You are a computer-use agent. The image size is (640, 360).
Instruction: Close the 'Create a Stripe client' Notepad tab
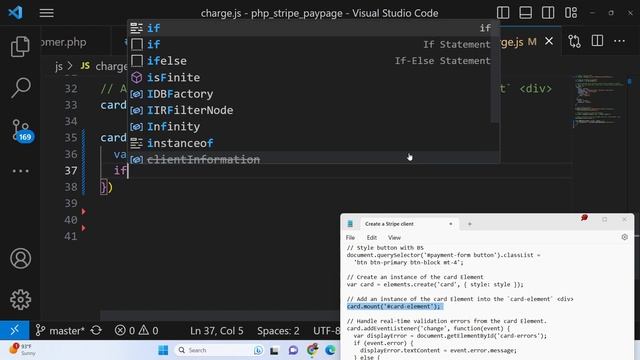click(x=451, y=224)
